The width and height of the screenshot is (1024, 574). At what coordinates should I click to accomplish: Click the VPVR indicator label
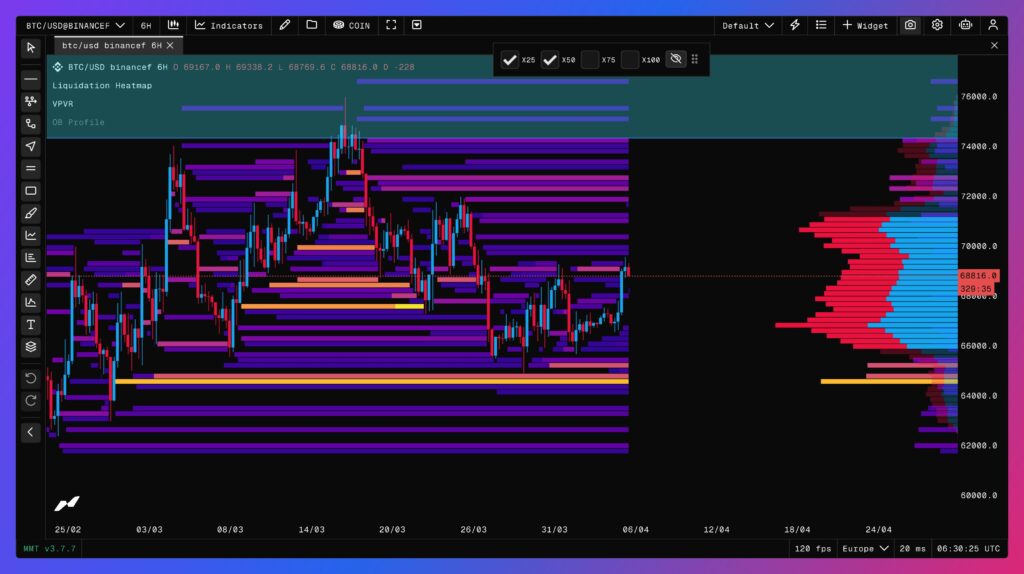[64, 103]
